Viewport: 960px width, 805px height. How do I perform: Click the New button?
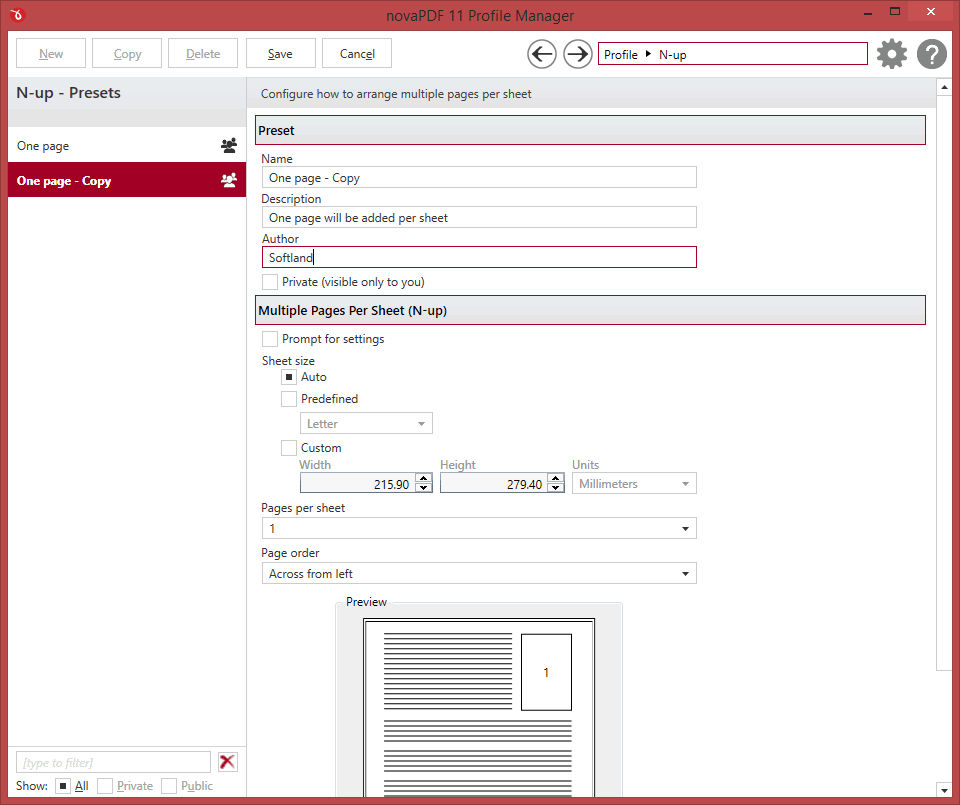[51, 54]
